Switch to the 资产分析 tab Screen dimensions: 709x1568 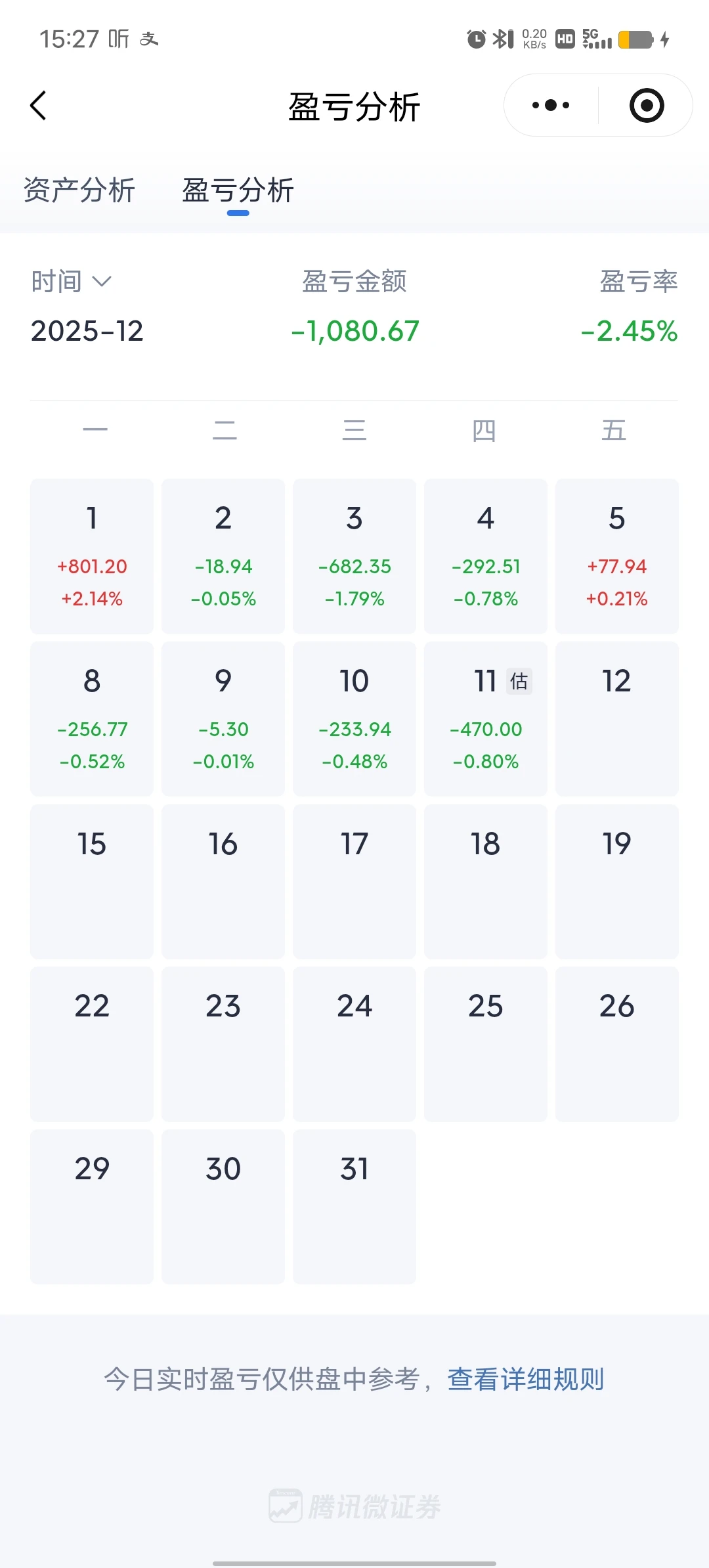coord(79,190)
